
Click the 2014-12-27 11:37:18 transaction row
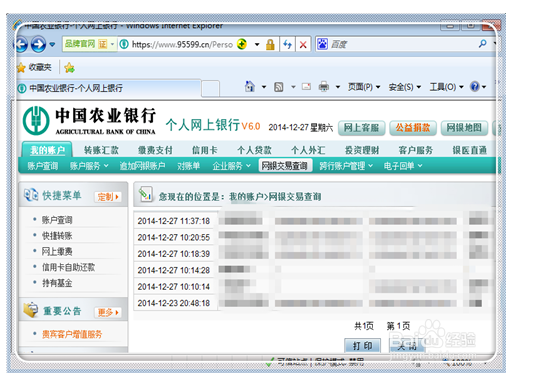(x=314, y=221)
